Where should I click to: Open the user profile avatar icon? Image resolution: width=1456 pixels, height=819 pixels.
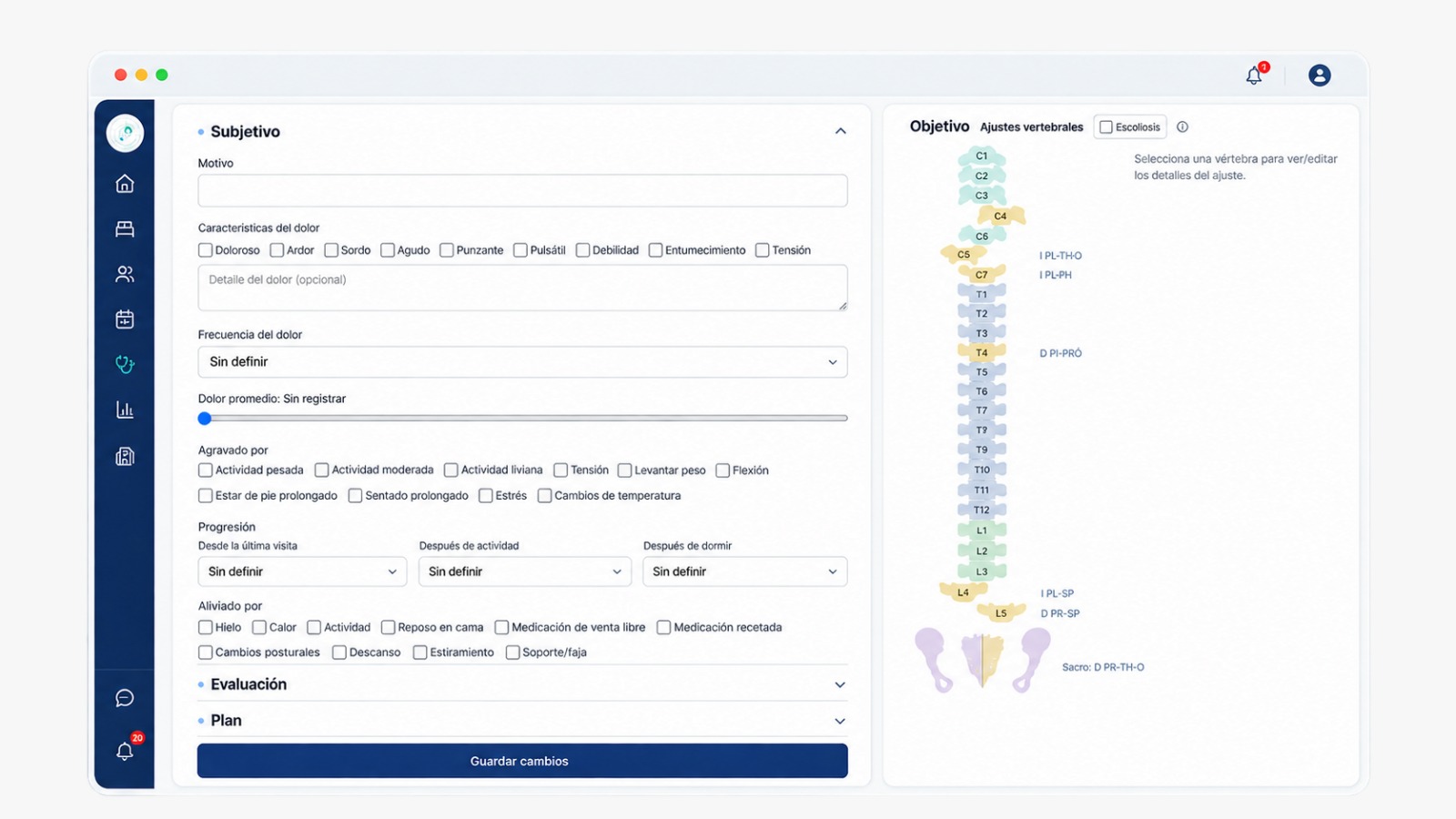[1319, 76]
